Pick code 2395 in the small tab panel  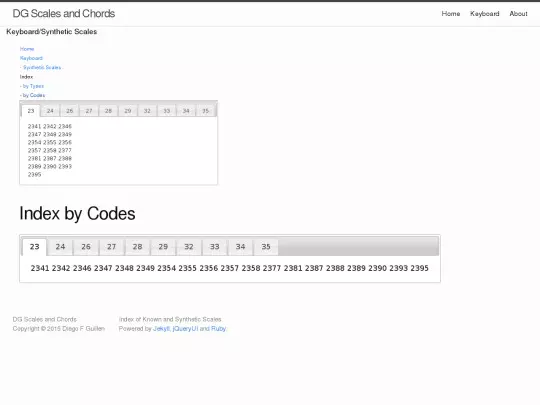coord(34,175)
